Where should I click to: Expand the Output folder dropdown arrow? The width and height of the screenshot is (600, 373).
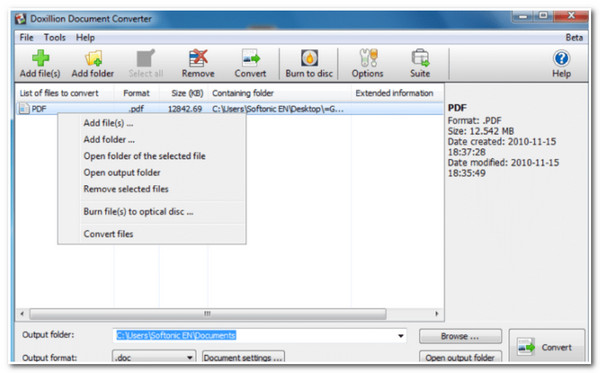401,336
